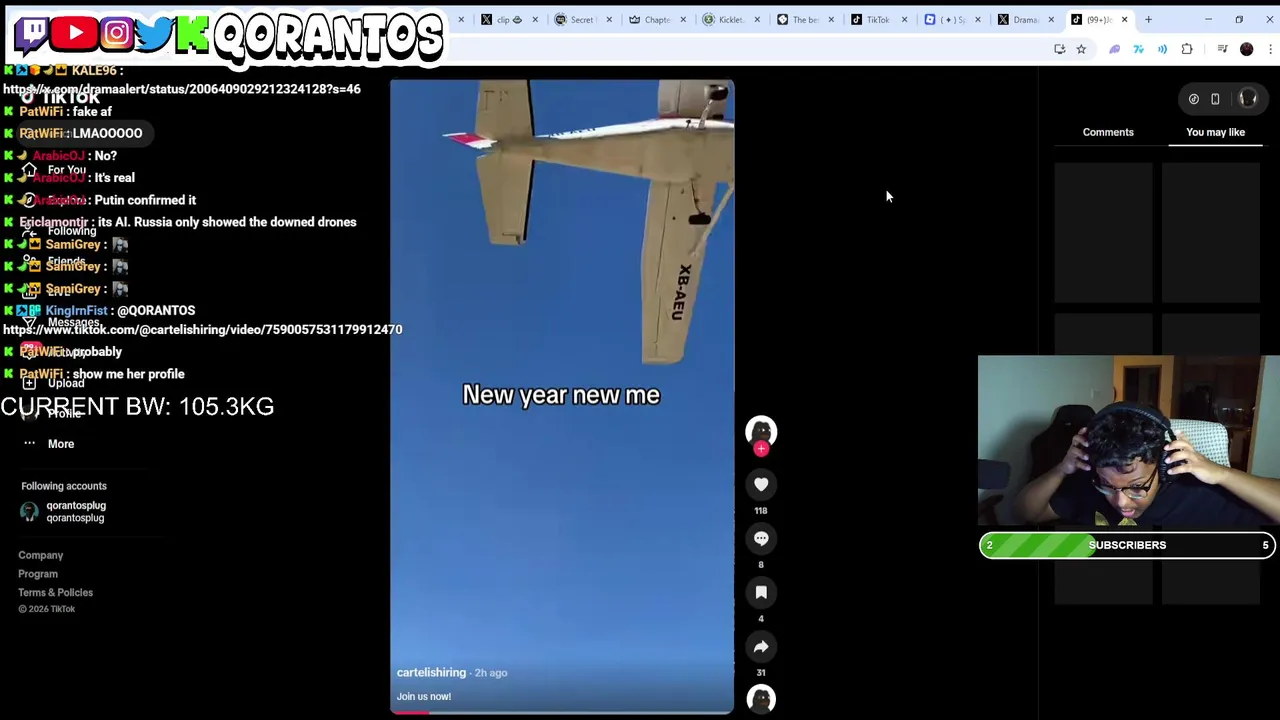The image size is (1280, 720).
Task: Open cartelishiring username under the video
Action: [431, 672]
